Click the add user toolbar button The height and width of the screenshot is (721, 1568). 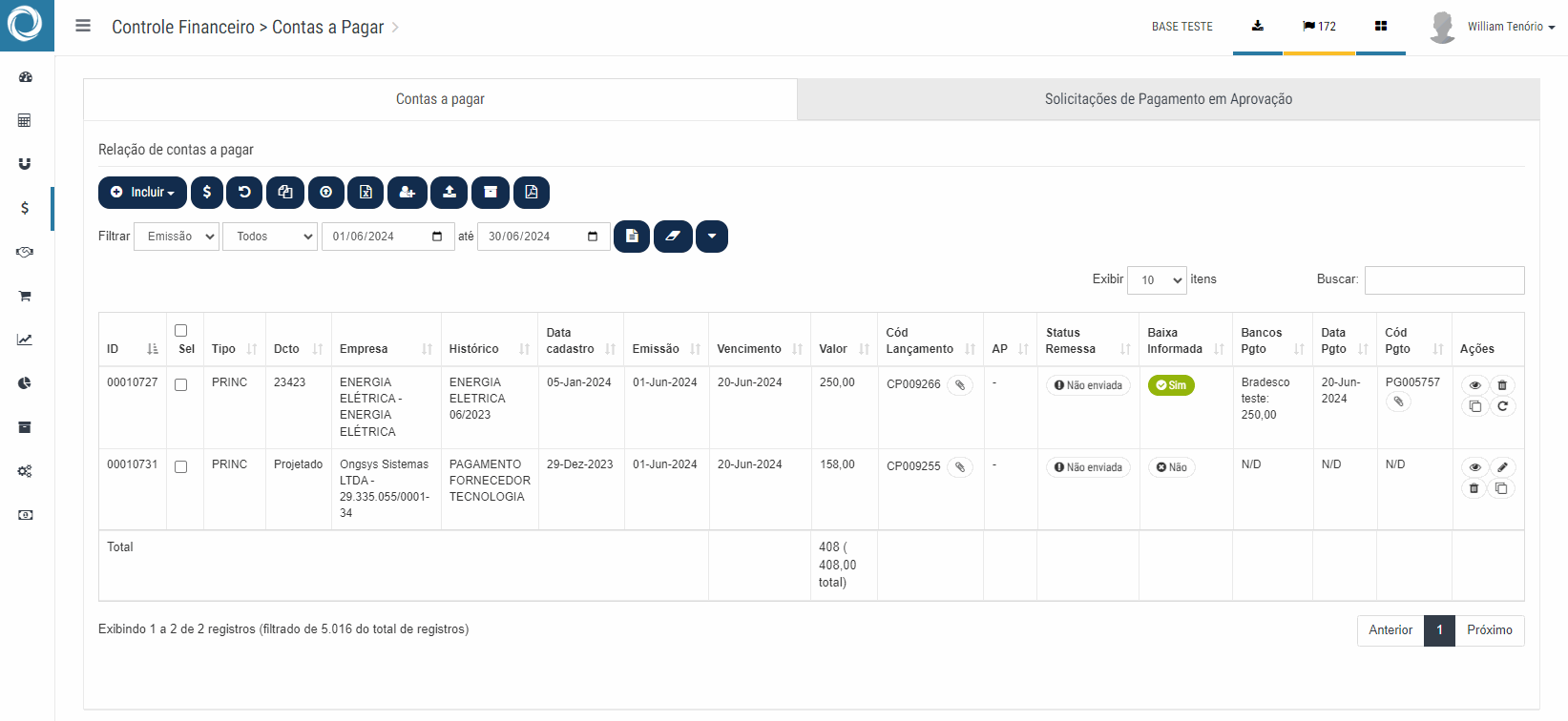pos(408,193)
